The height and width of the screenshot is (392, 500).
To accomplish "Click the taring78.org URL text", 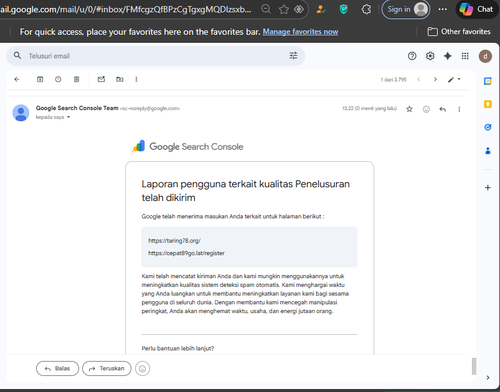I will point(174,240).
